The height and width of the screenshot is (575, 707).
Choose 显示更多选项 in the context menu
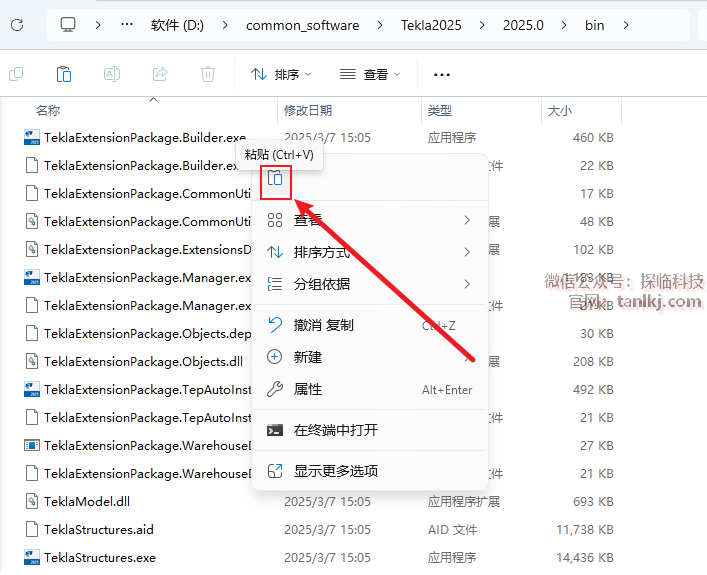(x=370, y=471)
